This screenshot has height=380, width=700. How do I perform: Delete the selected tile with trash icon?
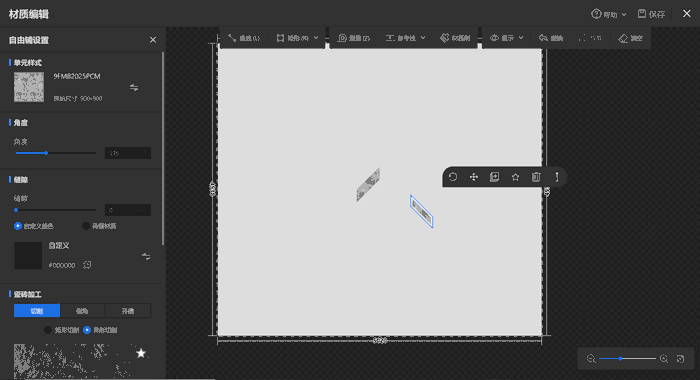(x=536, y=177)
